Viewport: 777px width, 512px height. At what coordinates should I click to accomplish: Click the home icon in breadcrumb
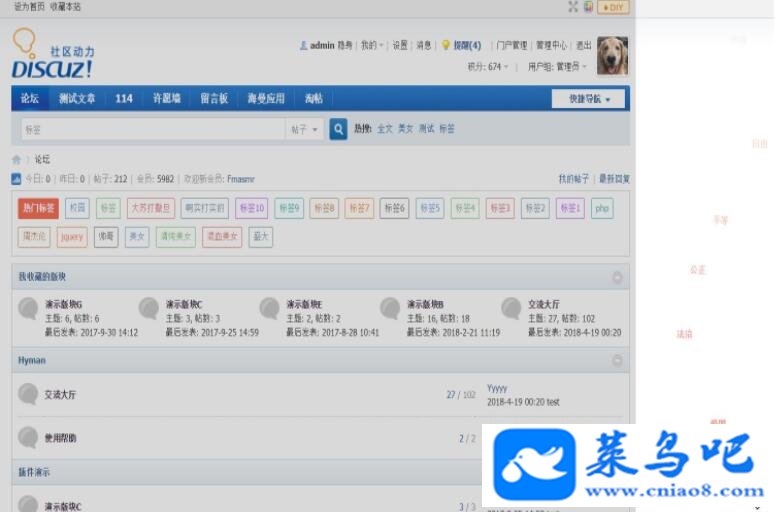click(x=16, y=160)
